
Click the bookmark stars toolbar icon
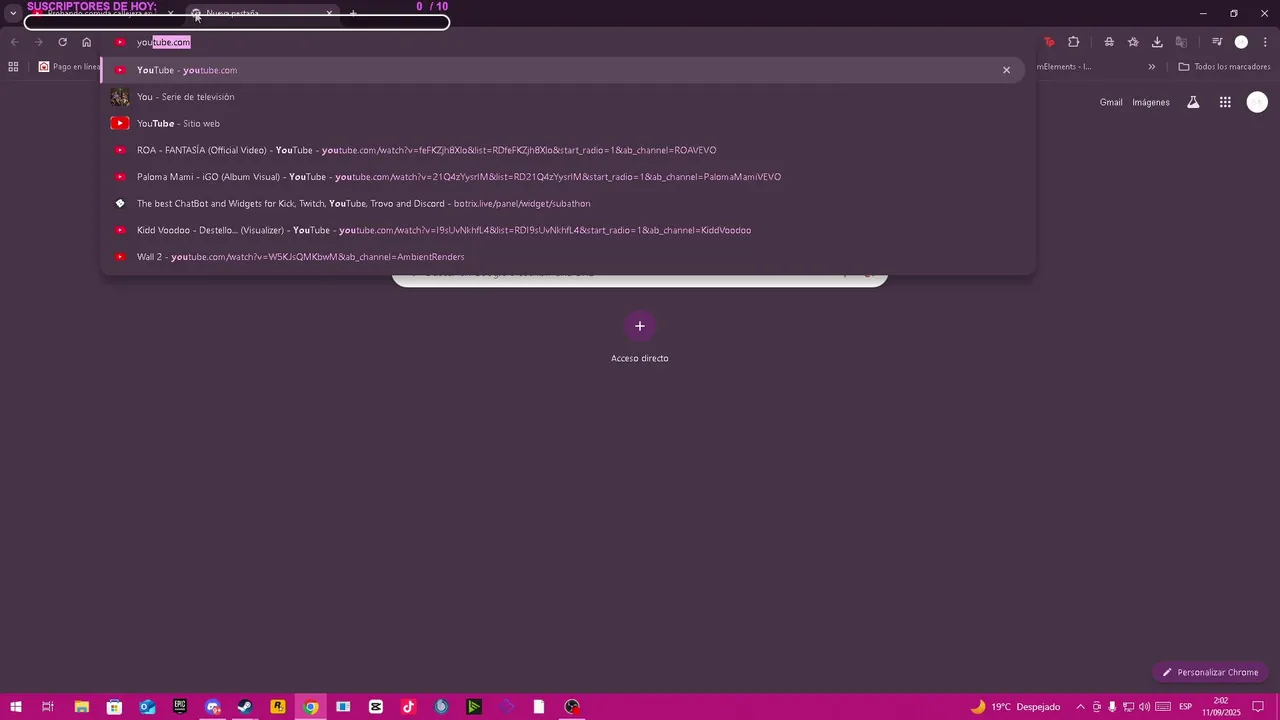pos(1133,42)
